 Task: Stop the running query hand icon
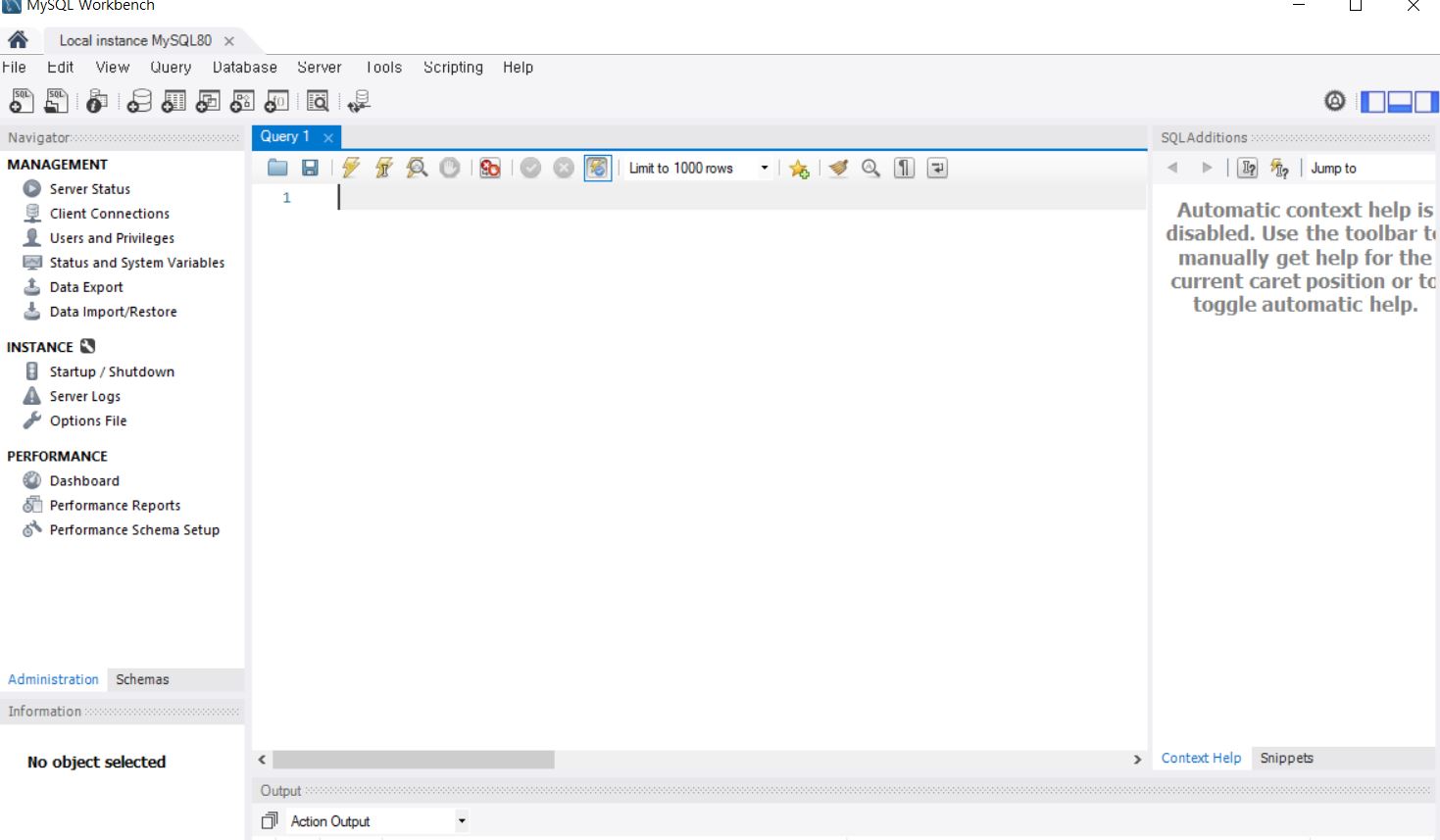pyautogui.click(x=450, y=168)
